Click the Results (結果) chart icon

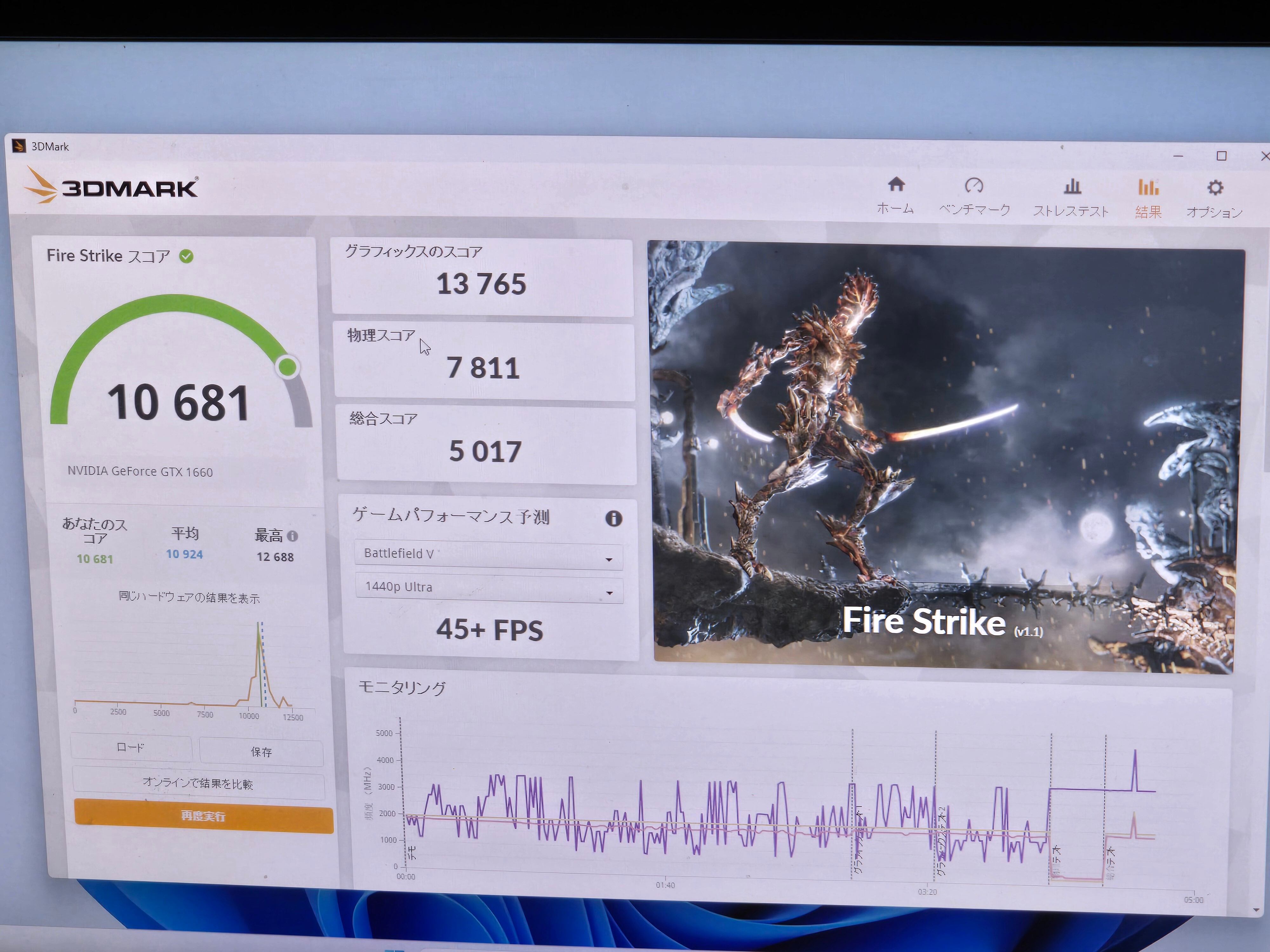[1148, 188]
